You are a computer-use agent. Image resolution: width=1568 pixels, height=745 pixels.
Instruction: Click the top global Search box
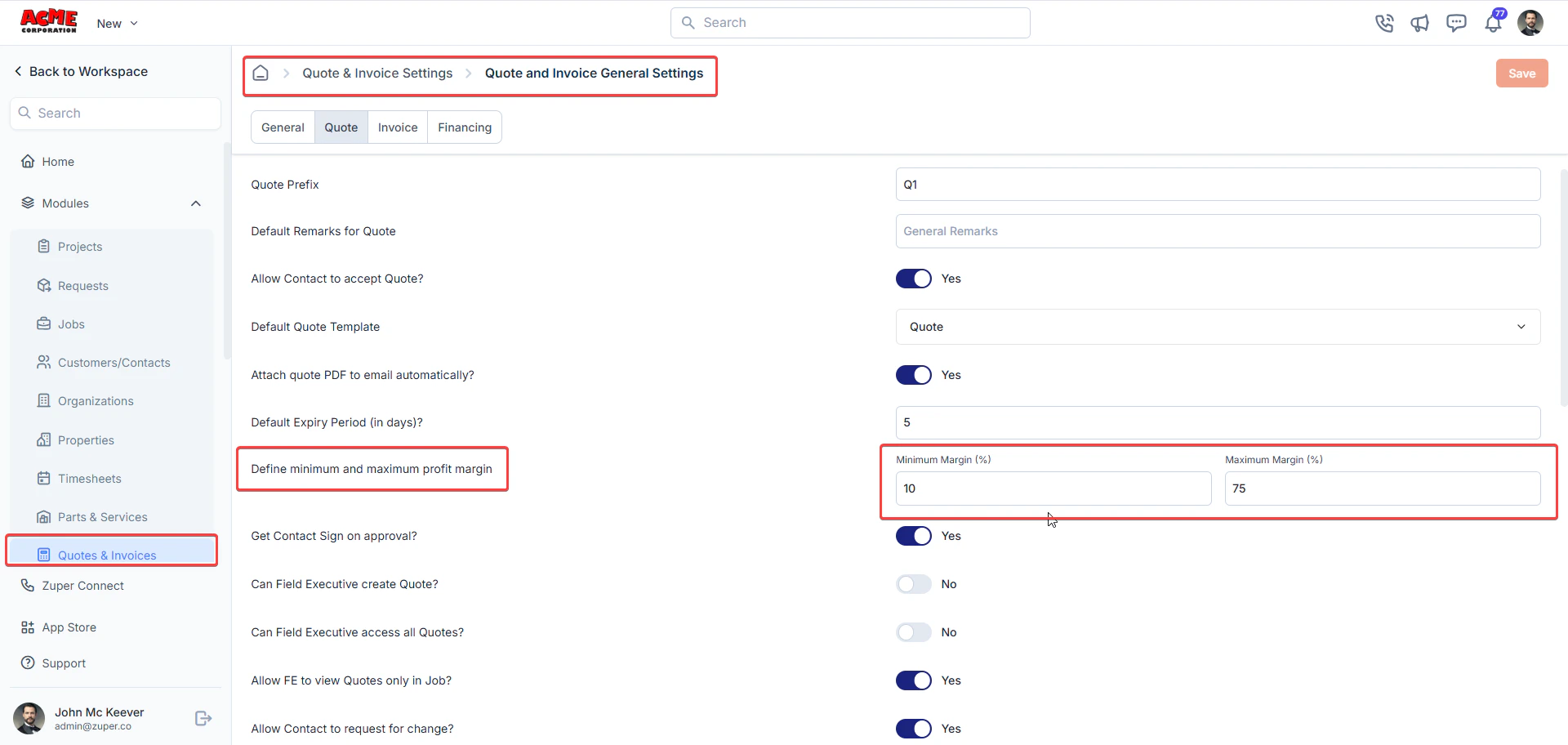pos(850,23)
